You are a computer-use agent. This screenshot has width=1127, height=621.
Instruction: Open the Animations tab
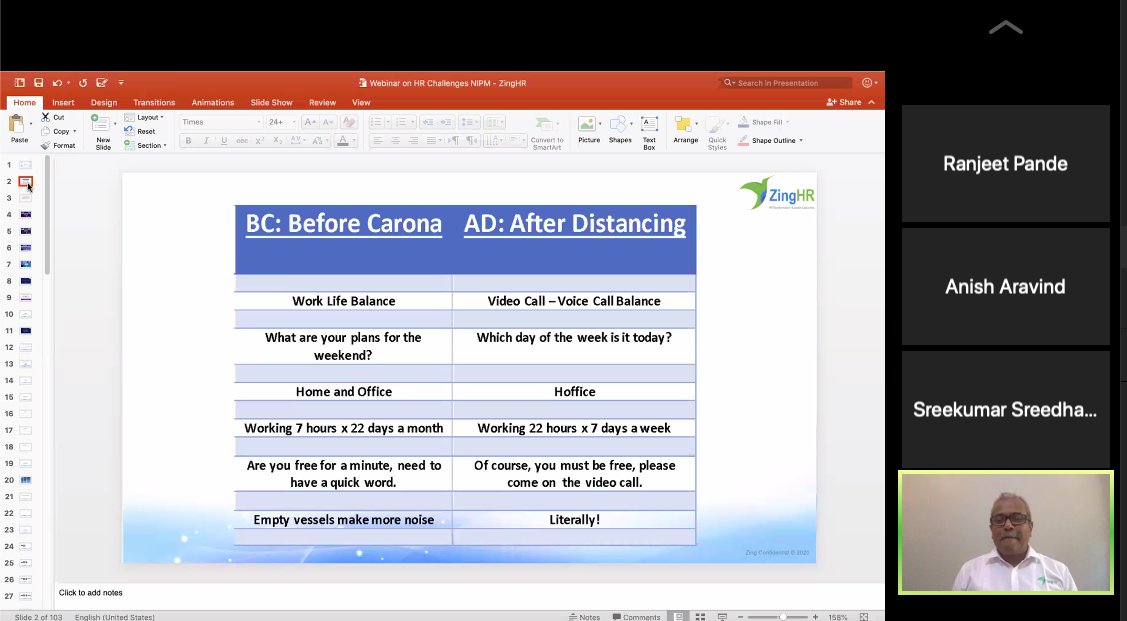tap(213, 103)
